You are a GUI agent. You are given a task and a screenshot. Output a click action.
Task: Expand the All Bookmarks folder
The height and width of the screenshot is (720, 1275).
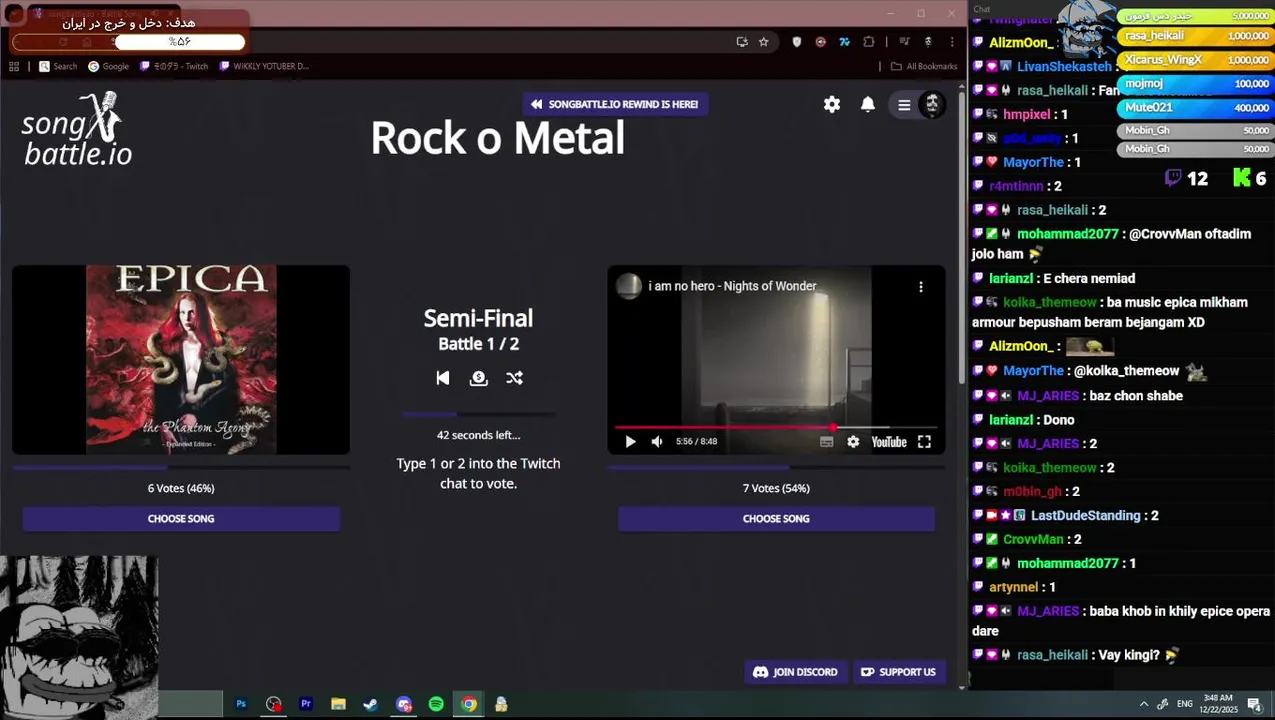click(924, 66)
